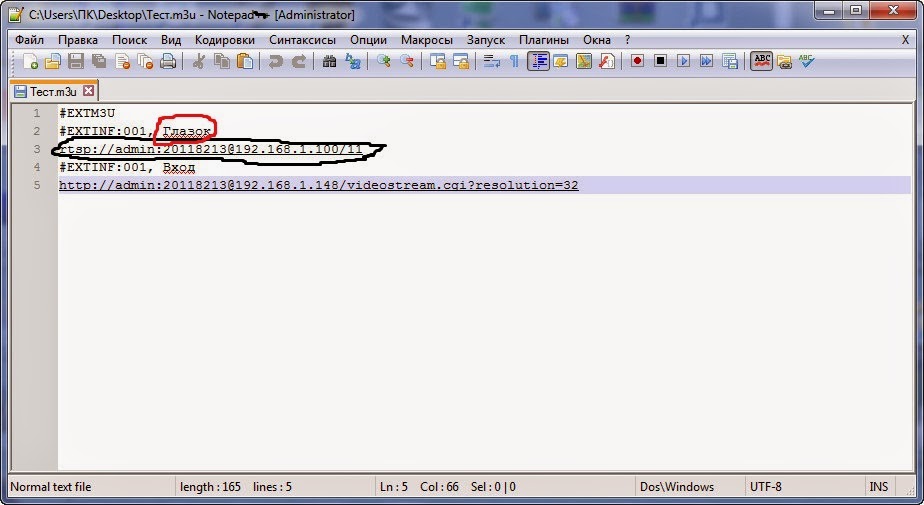Play back recorded macro icon
The width and height of the screenshot is (924, 505).
pos(683,61)
